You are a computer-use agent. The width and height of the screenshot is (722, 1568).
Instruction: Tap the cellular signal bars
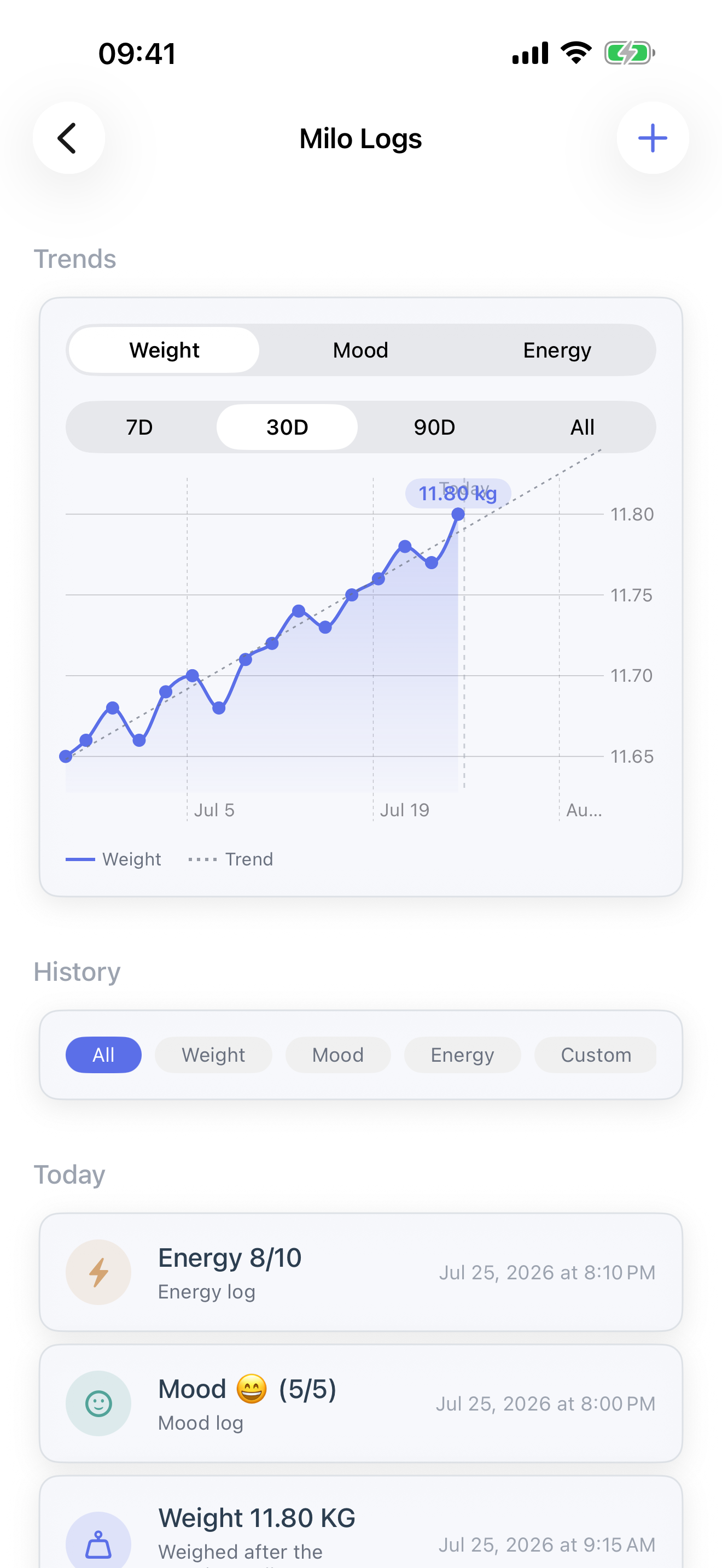tap(530, 53)
